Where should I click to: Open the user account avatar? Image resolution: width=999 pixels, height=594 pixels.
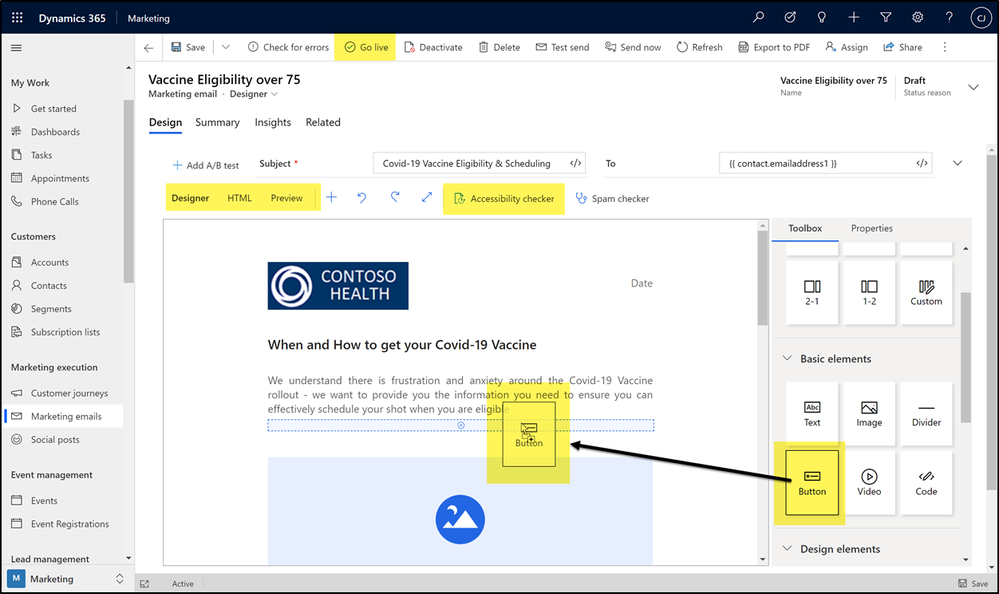point(981,18)
